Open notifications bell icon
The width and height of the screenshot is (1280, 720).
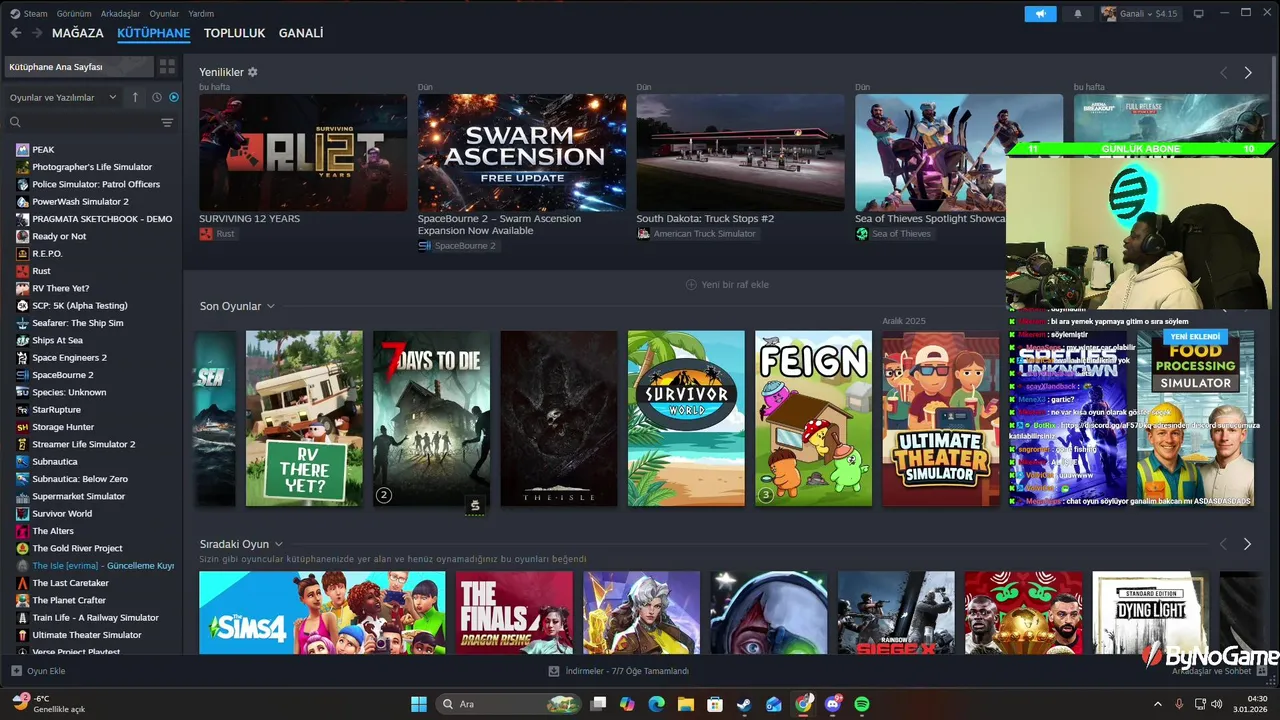click(1078, 14)
